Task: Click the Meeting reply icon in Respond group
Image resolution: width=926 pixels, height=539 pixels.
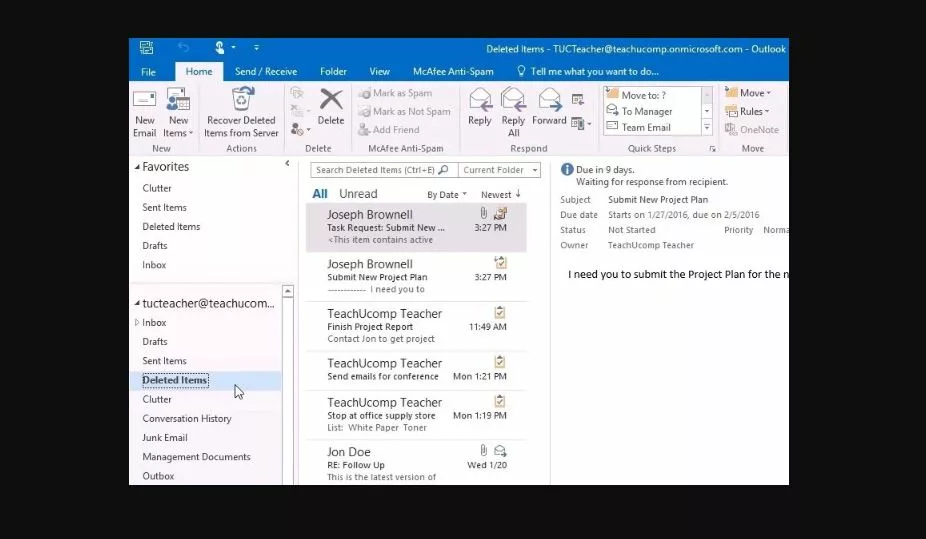Action: coord(578,100)
